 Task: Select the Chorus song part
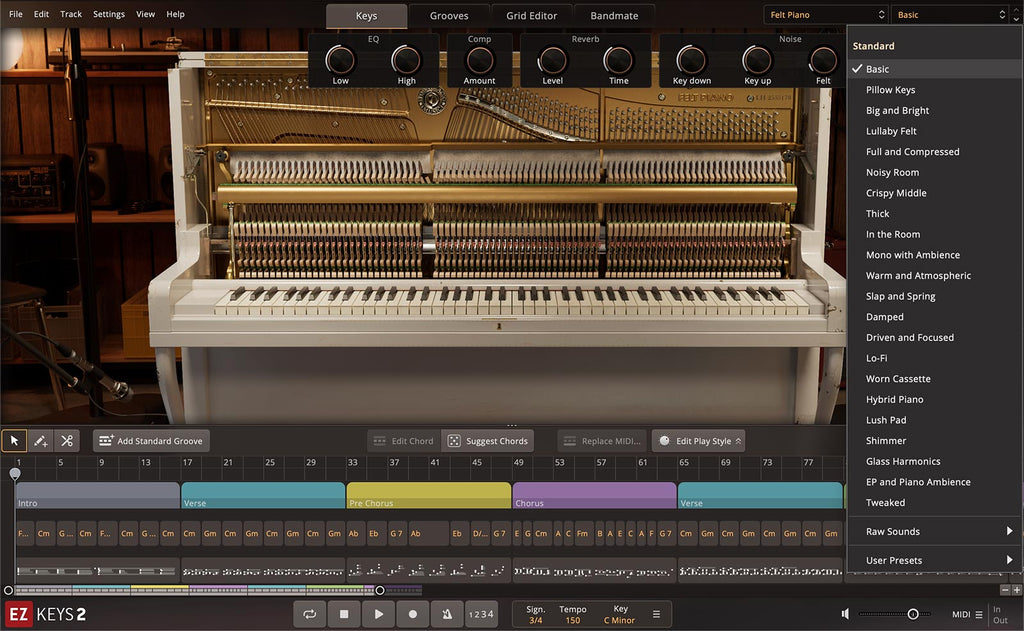click(595, 495)
